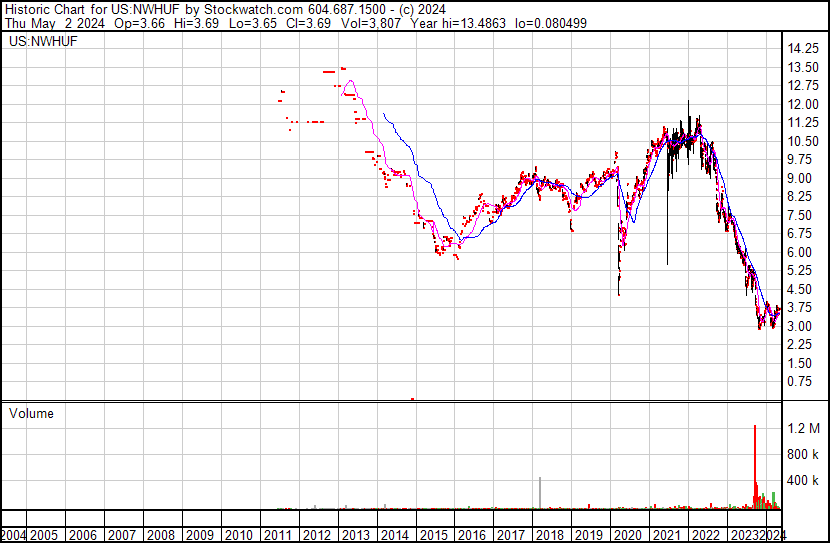
Task: Click the 2019 year label on timeline
Action: pos(589,535)
